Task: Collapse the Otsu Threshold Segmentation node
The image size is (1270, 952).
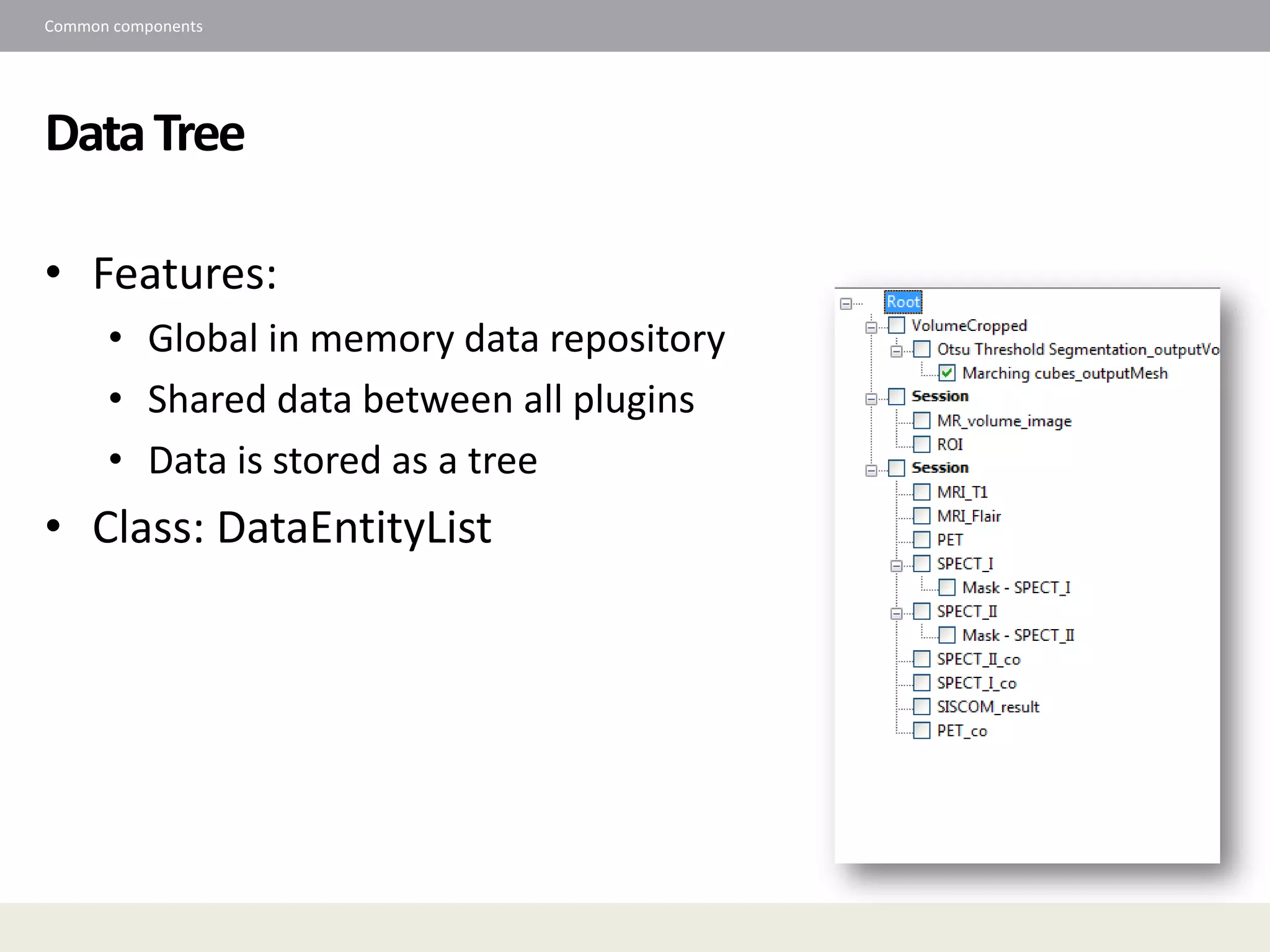Action: click(896, 351)
